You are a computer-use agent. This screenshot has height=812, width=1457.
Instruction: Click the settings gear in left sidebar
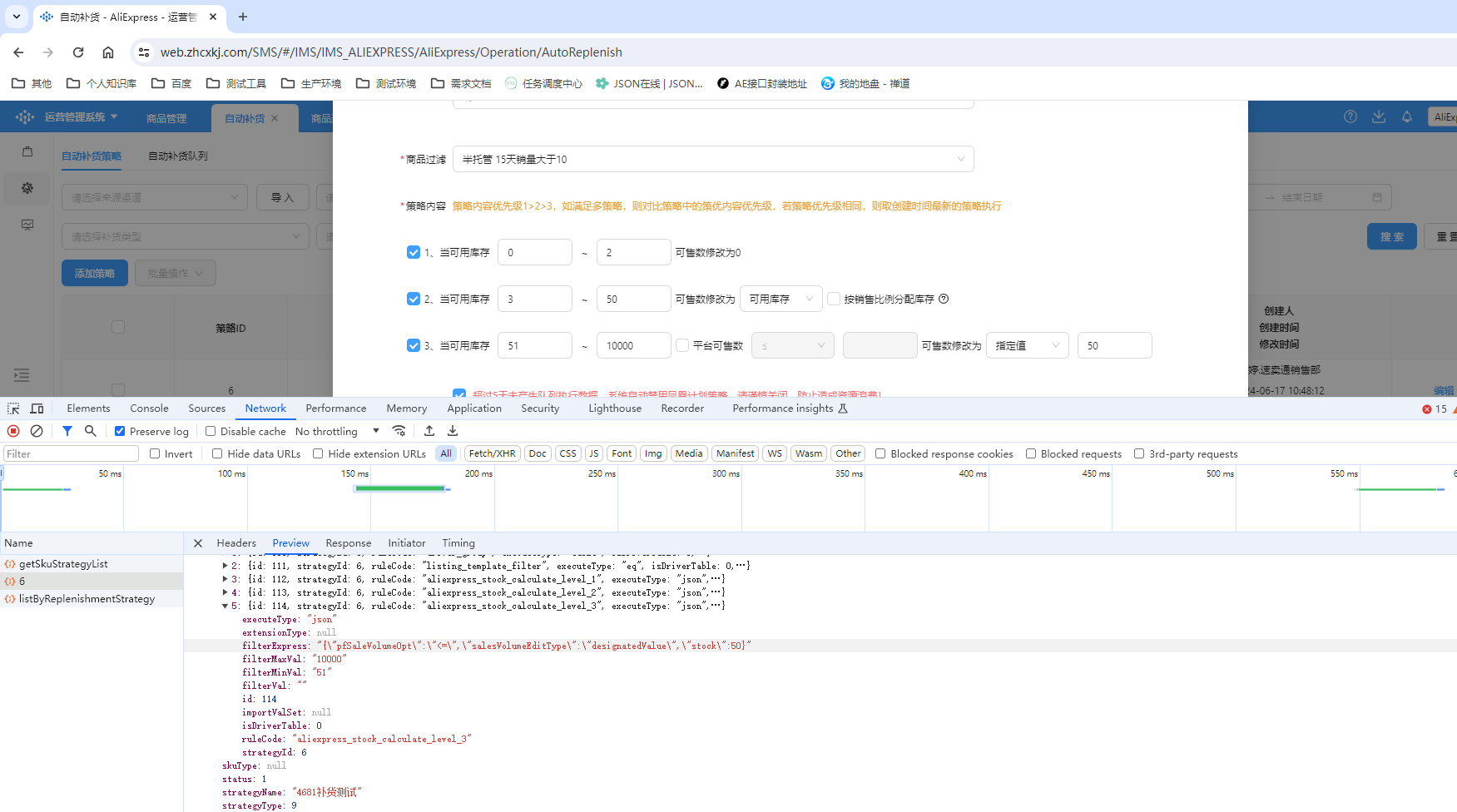[27, 188]
